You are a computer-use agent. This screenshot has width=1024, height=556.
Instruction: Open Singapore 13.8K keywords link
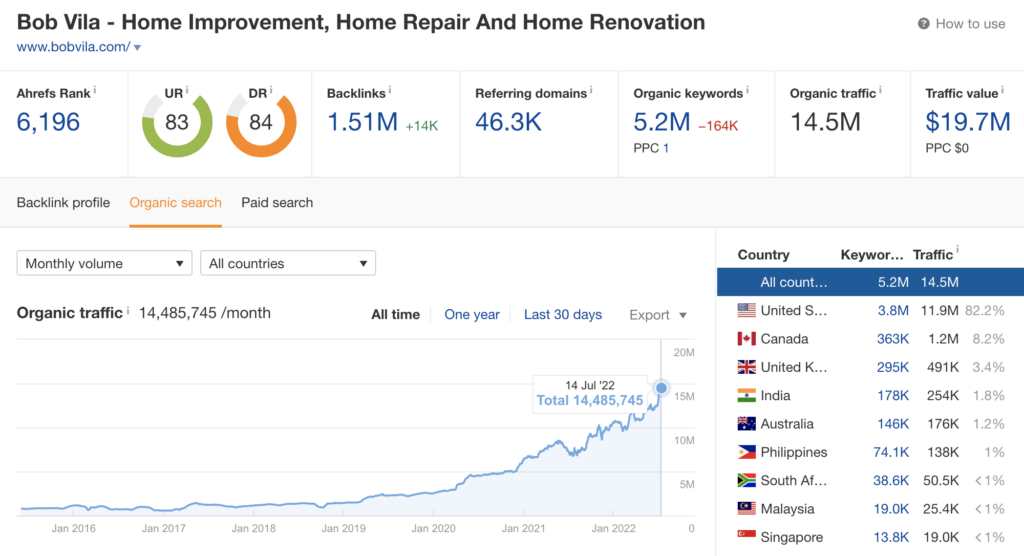pos(891,537)
